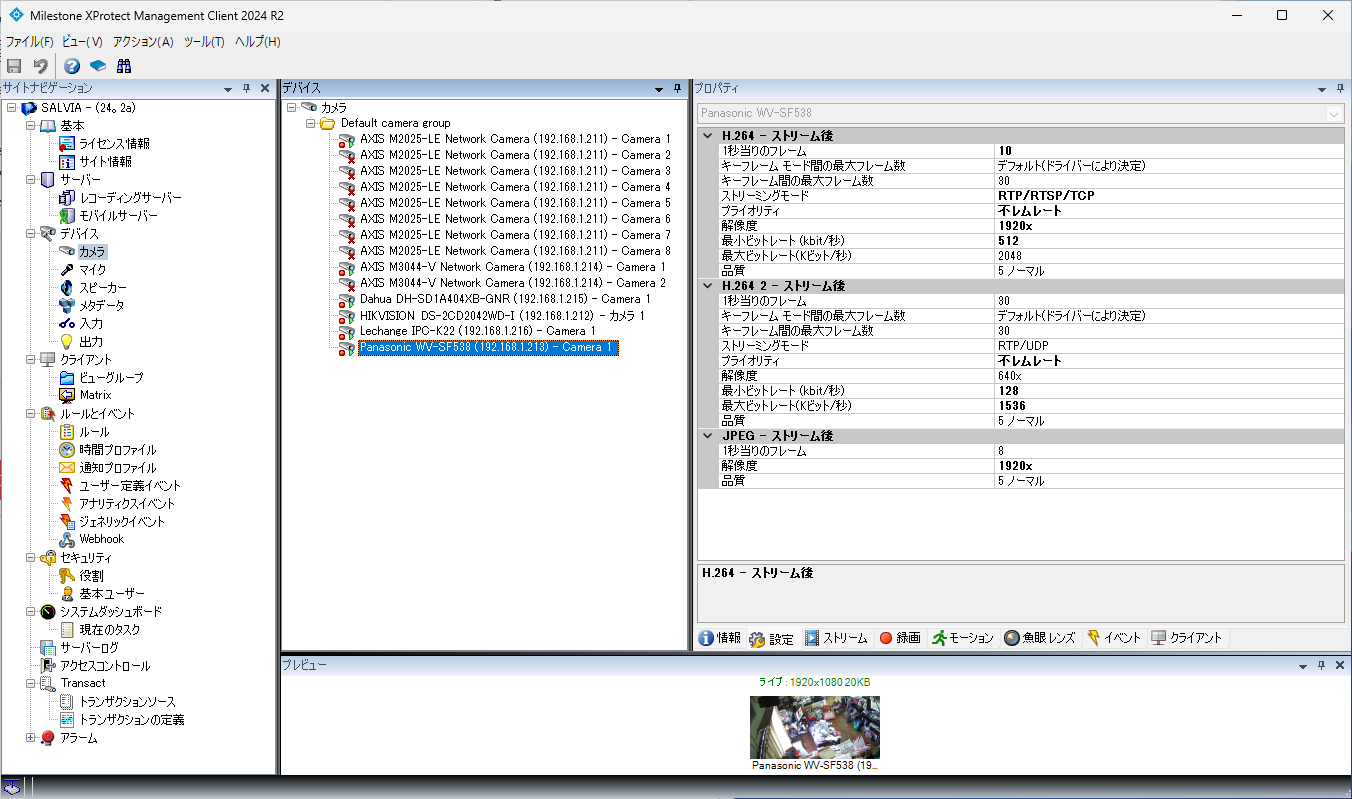The image size is (1352, 799).
Task: Collapse the ルールとイベント tree node
Action: click(x=30, y=414)
